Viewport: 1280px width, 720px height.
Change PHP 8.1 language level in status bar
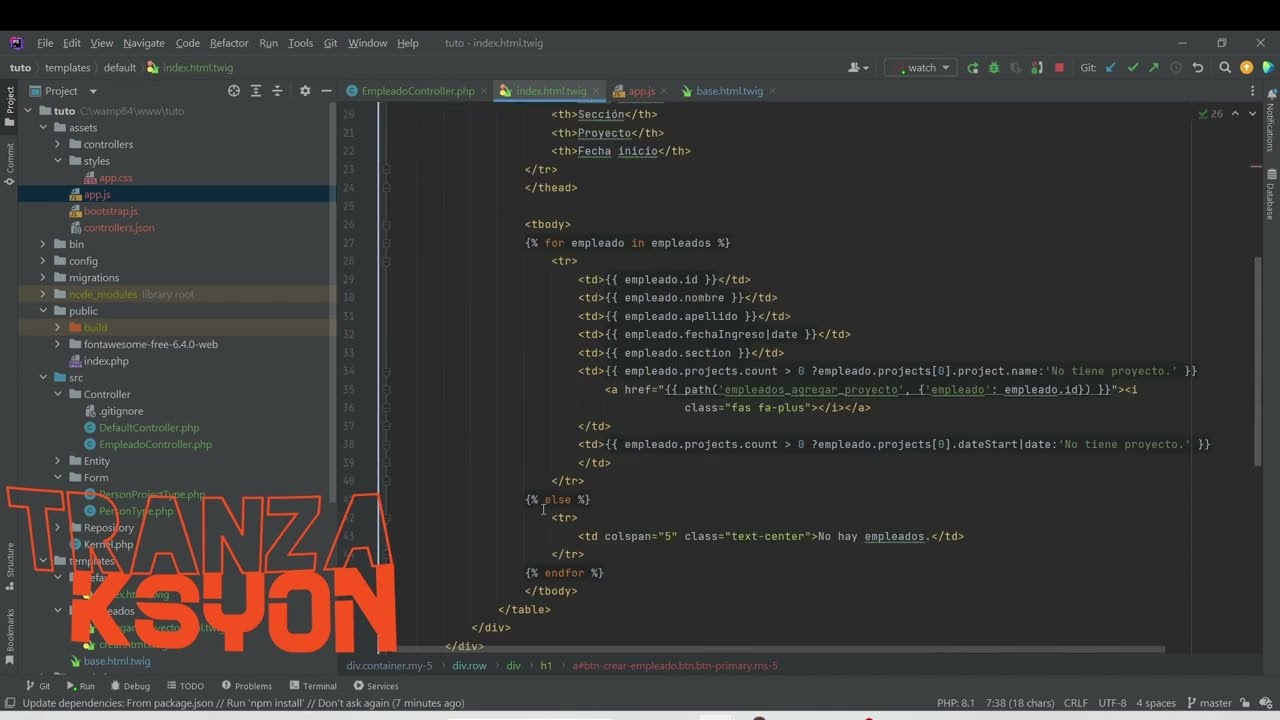click(x=956, y=703)
